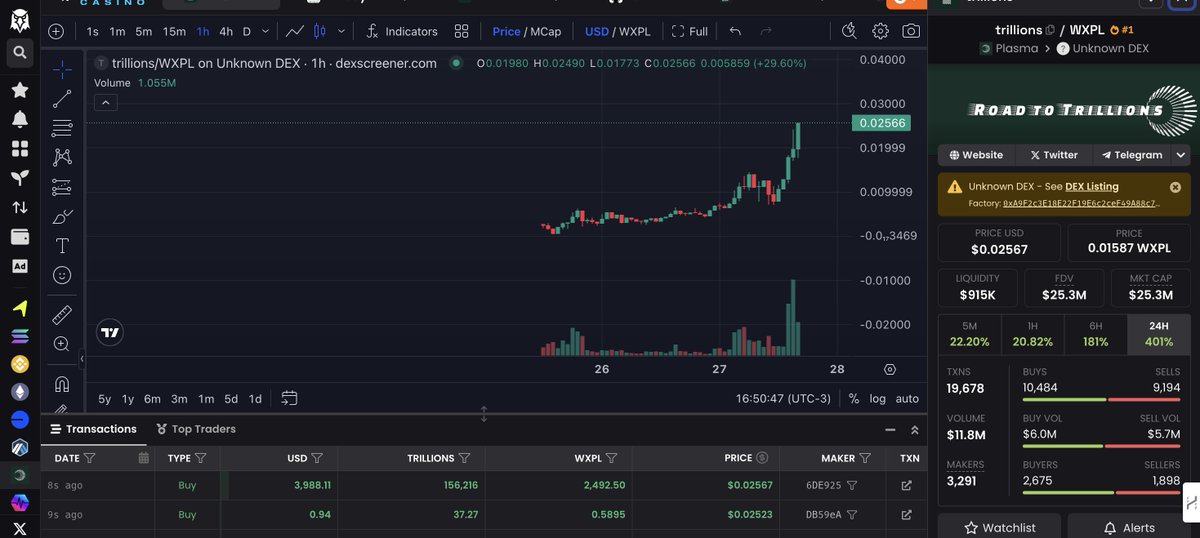
Task: Expand the timeframe dropdown arrow after D
Action: [x=265, y=31]
